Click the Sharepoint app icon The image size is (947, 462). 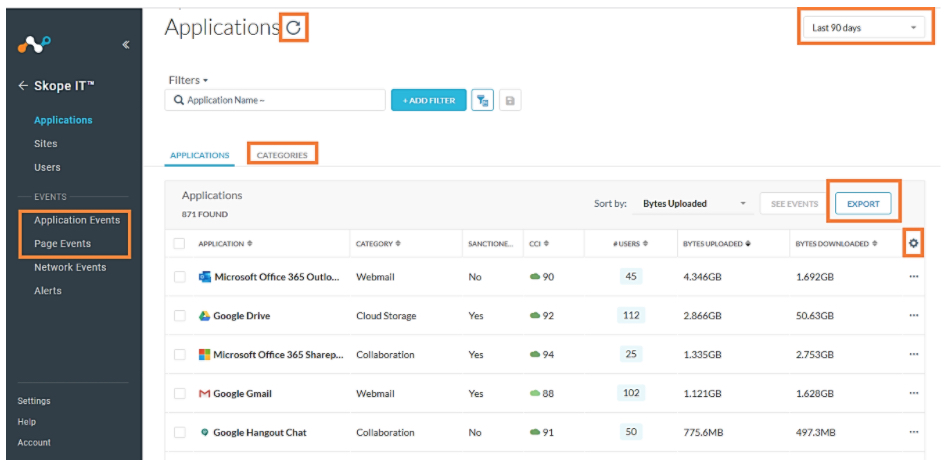tap(205, 355)
